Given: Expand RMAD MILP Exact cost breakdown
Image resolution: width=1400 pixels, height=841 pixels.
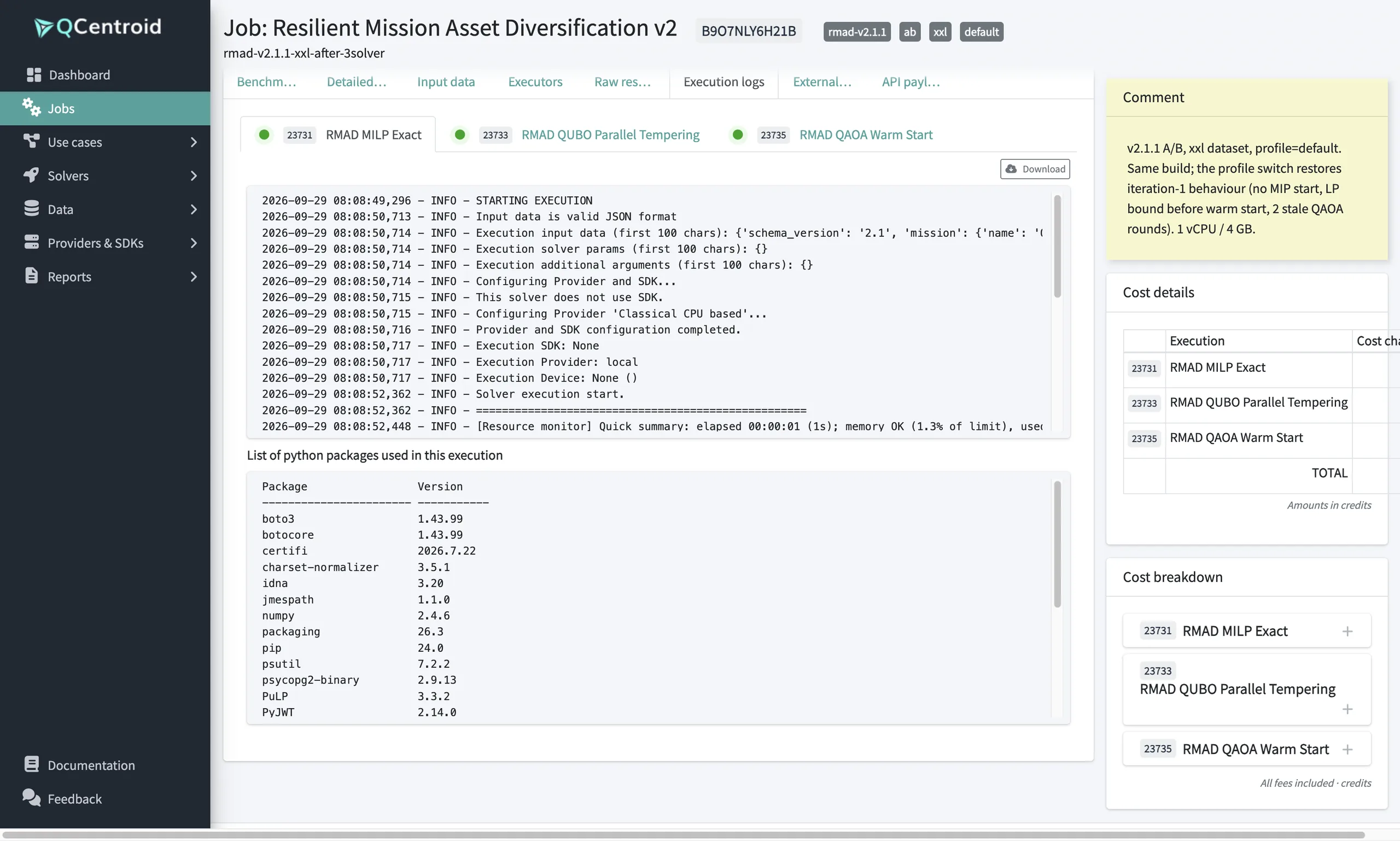Looking at the screenshot, I should (x=1347, y=631).
